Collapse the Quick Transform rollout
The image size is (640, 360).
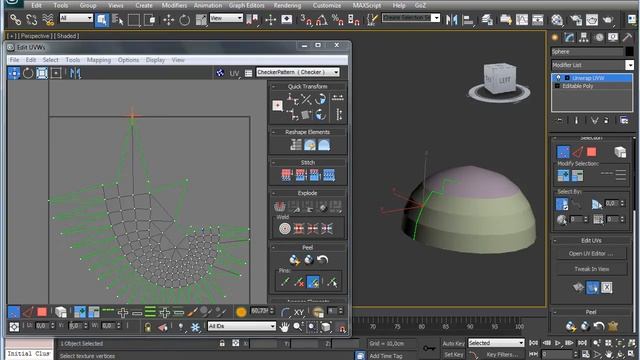coord(274,87)
